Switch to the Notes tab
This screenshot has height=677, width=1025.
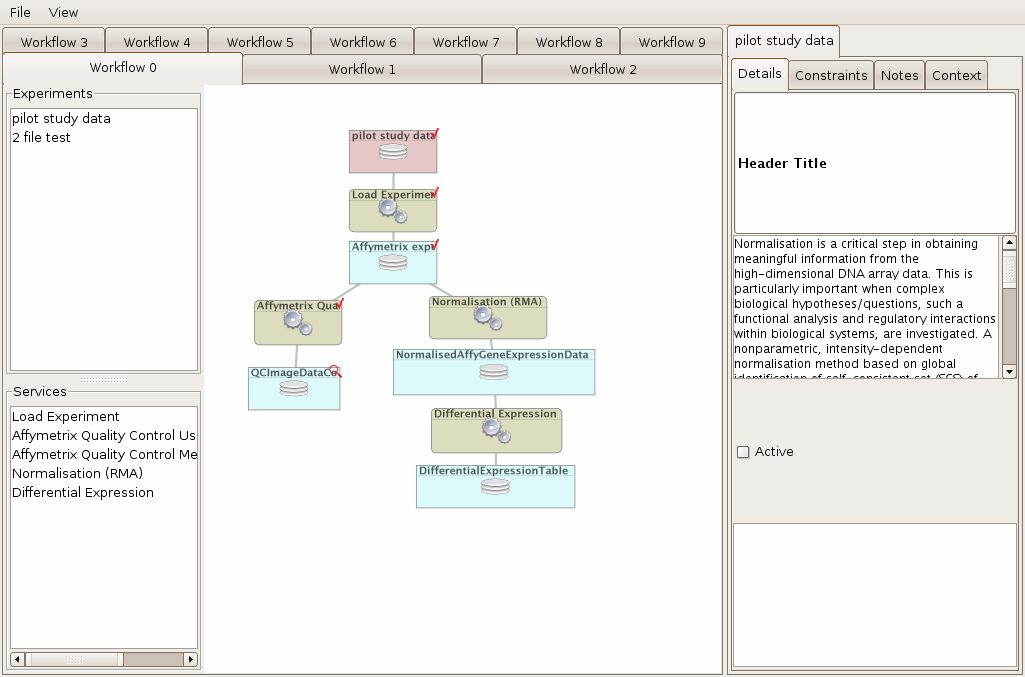click(x=899, y=75)
